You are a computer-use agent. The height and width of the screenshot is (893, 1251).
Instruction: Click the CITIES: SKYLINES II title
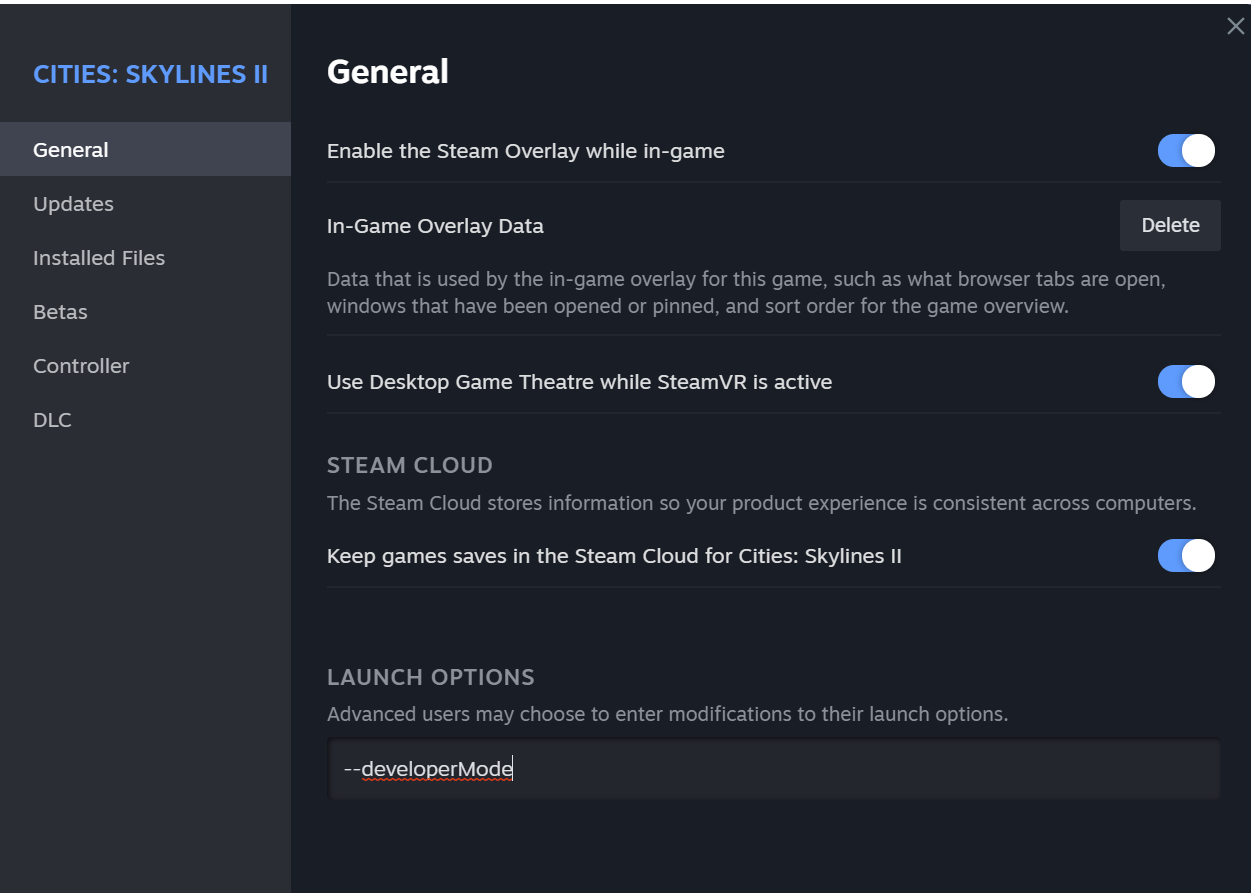pos(150,74)
